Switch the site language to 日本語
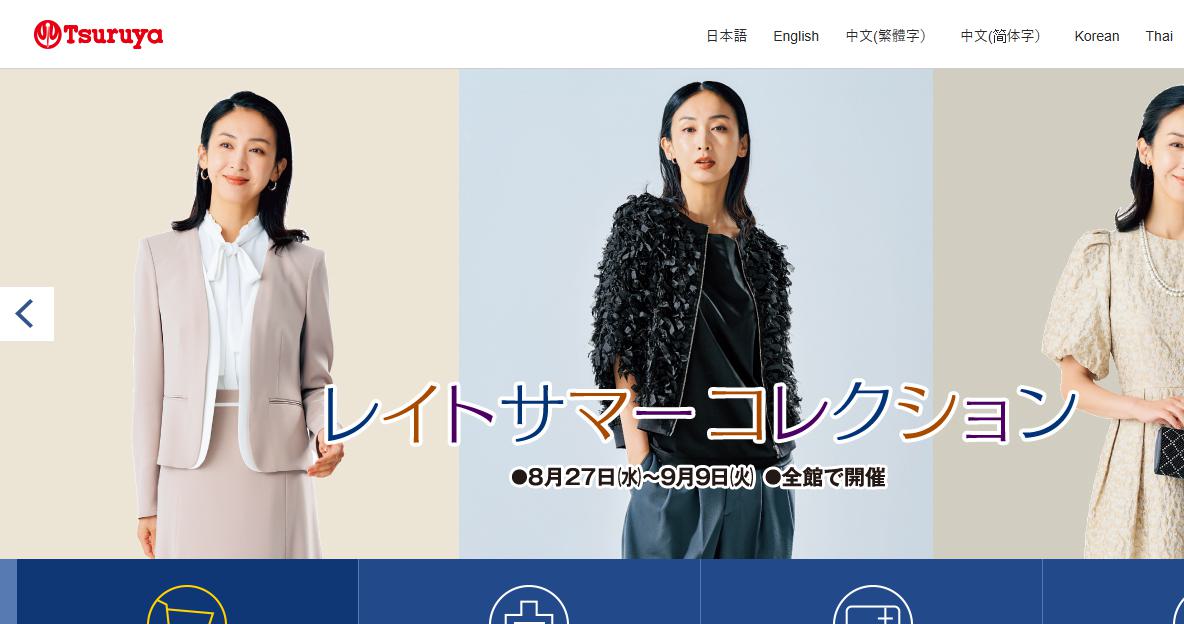This screenshot has height=624, width=1184. pos(726,36)
